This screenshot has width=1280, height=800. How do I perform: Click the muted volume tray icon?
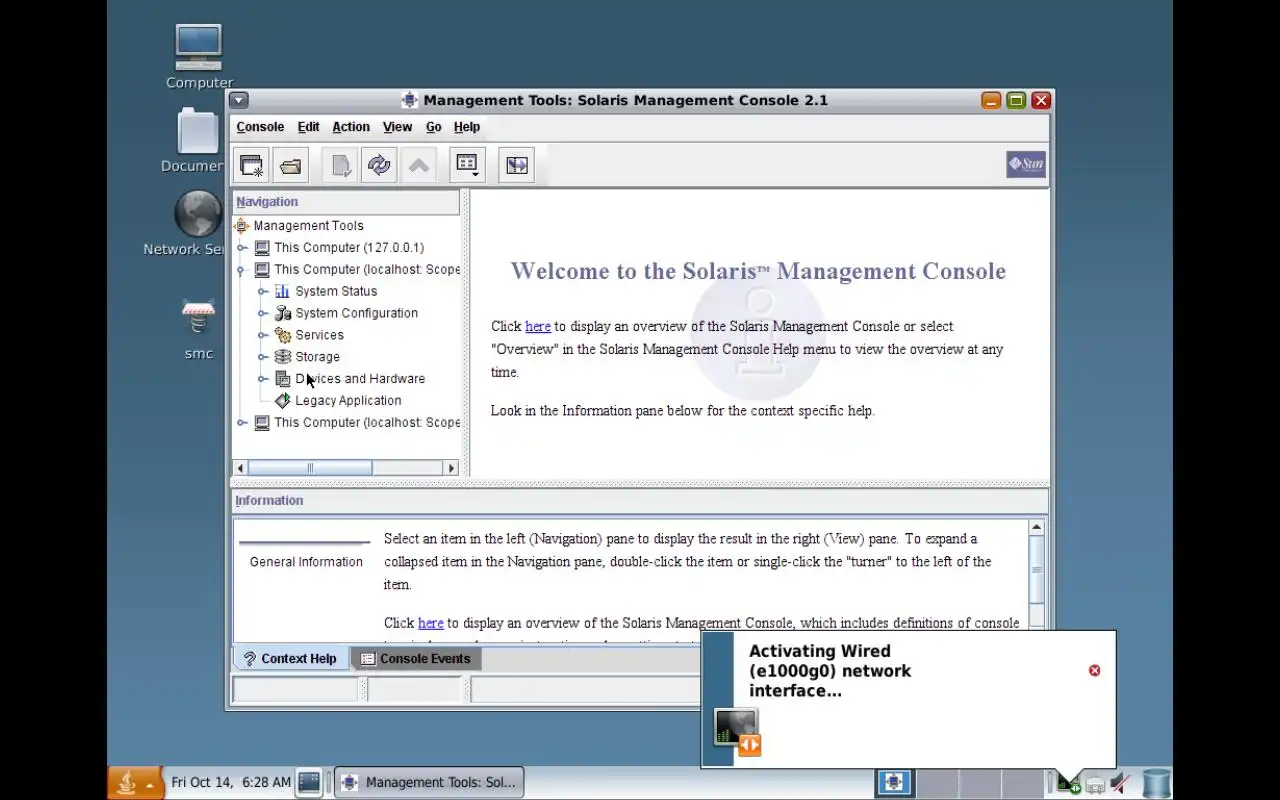1121,783
